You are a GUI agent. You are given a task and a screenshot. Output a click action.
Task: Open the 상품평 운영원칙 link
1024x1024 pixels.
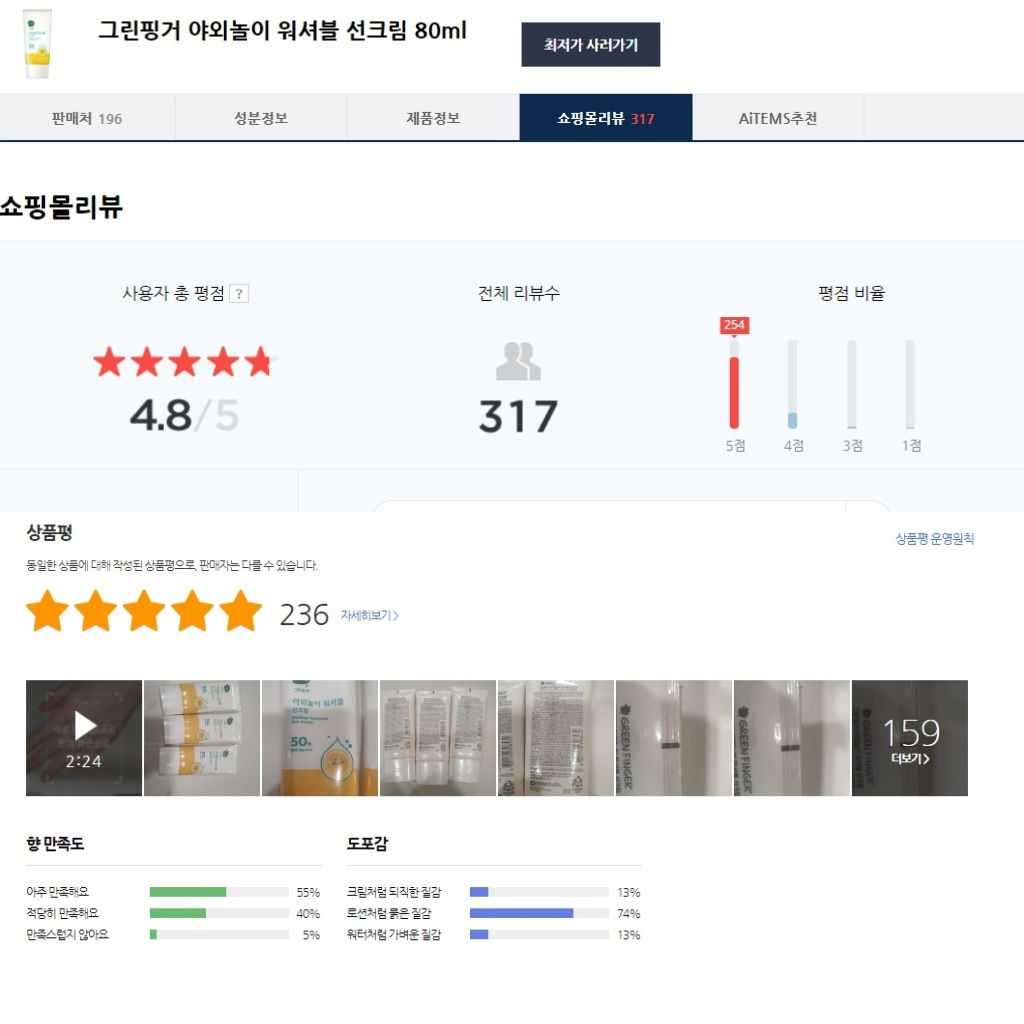coord(935,539)
